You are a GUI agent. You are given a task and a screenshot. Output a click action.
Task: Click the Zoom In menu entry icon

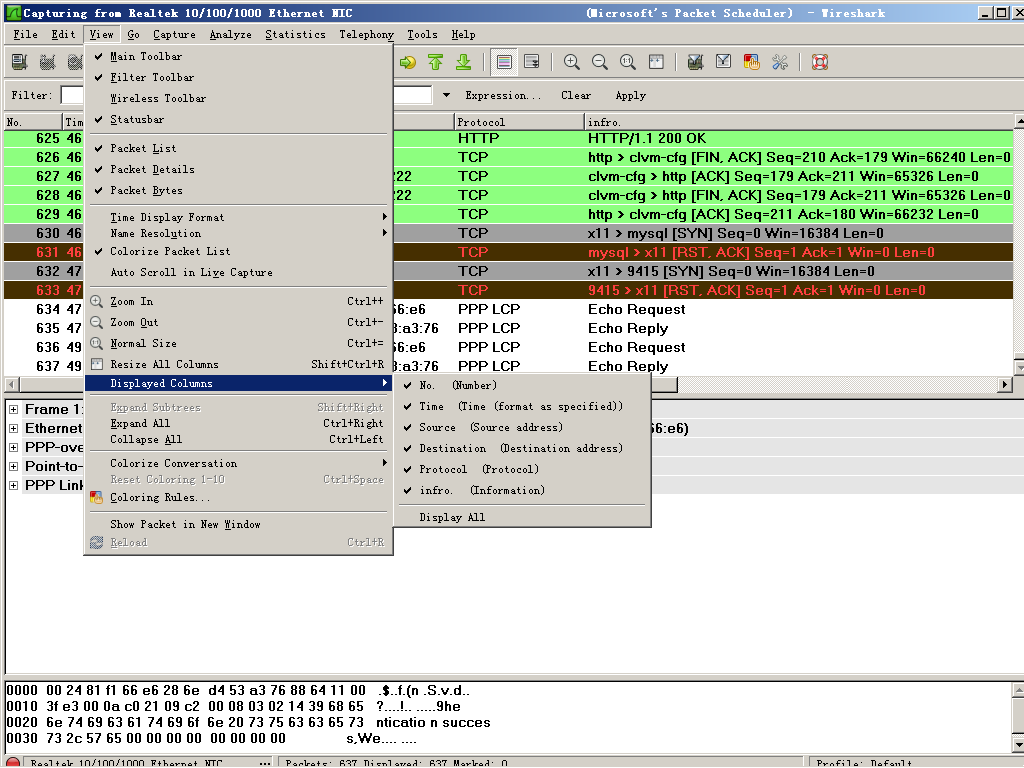[97, 301]
